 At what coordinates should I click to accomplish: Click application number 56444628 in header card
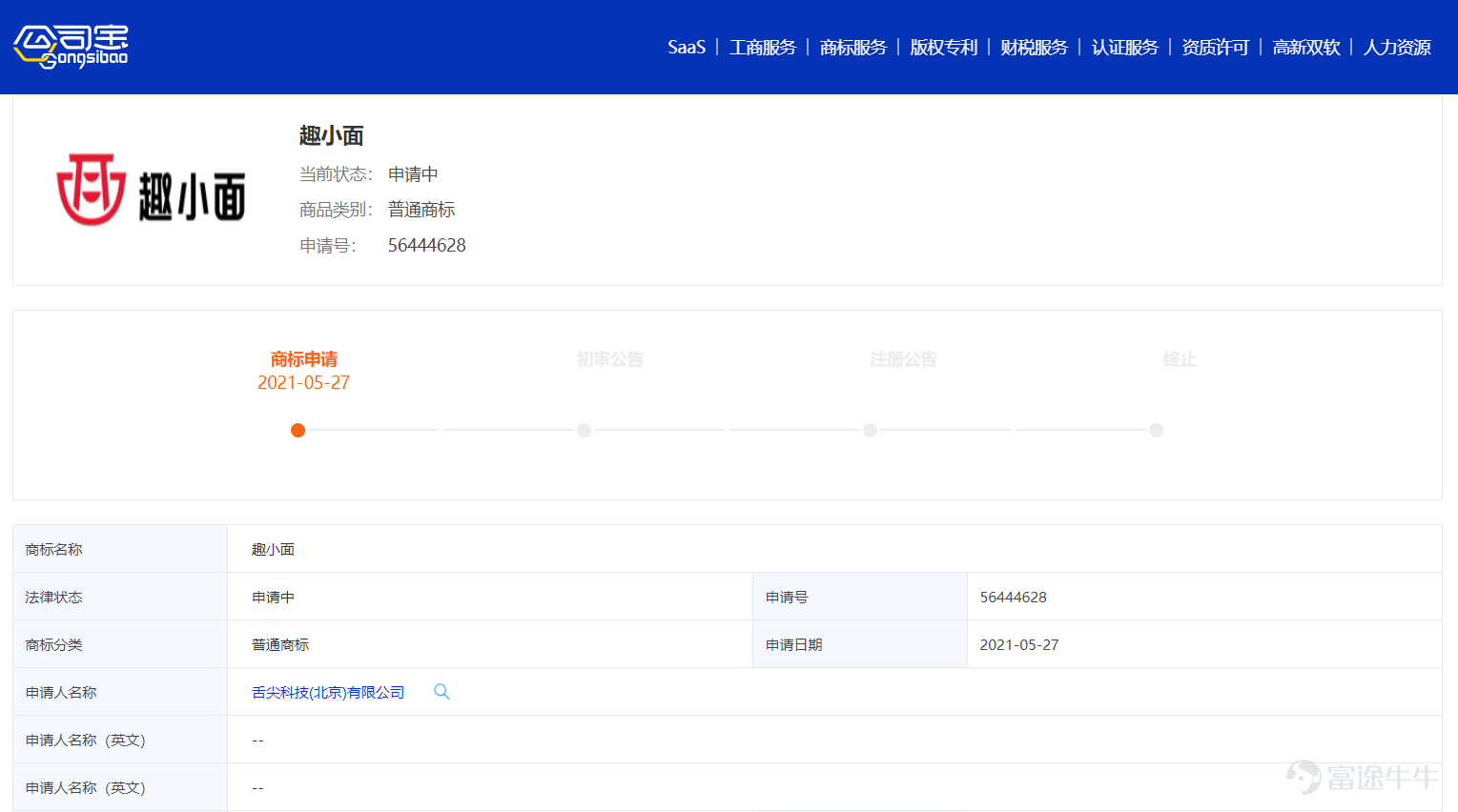pyautogui.click(x=426, y=245)
